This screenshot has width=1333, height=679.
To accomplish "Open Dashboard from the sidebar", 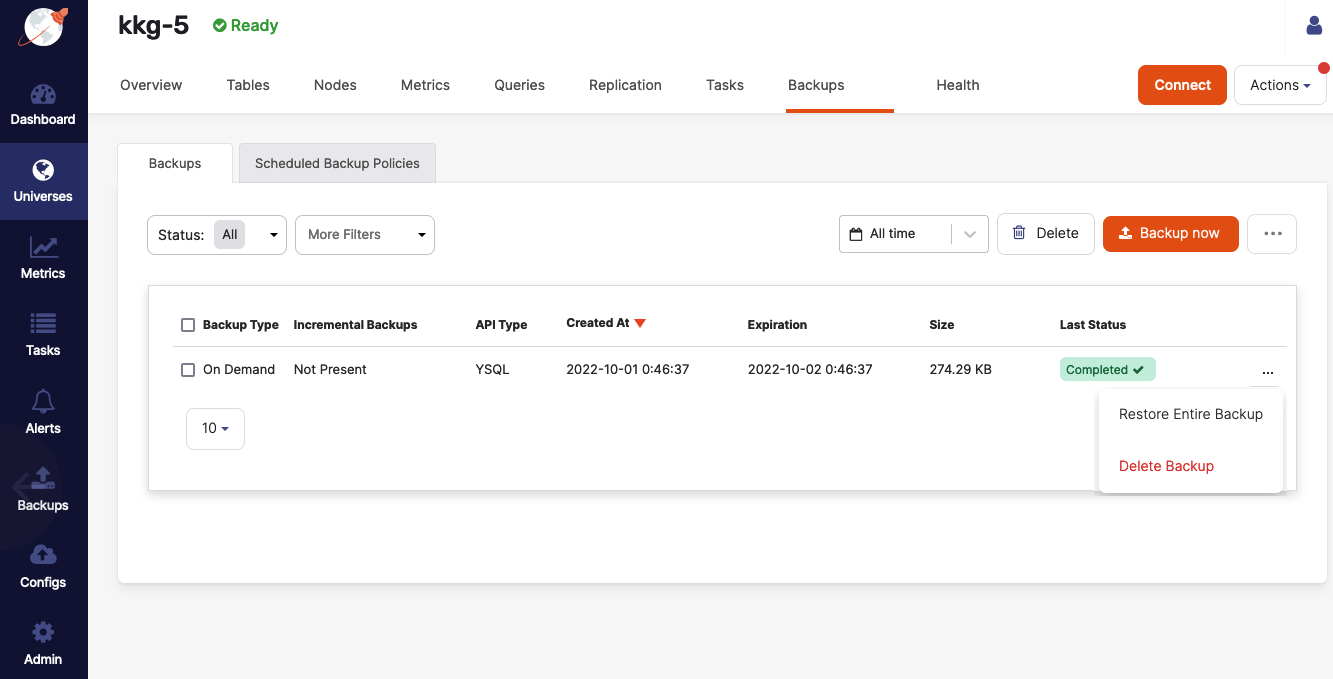I will click(43, 105).
